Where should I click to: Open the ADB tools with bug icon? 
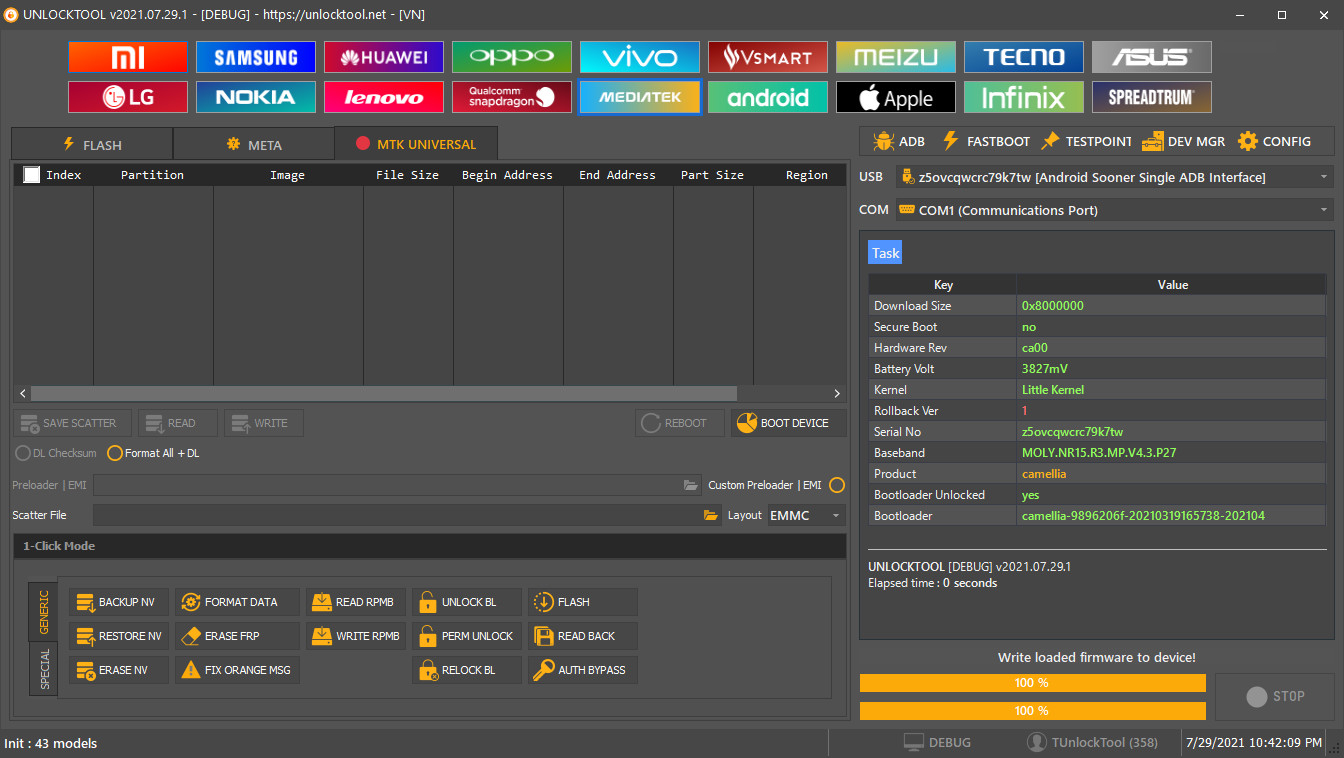(x=898, y=141)
